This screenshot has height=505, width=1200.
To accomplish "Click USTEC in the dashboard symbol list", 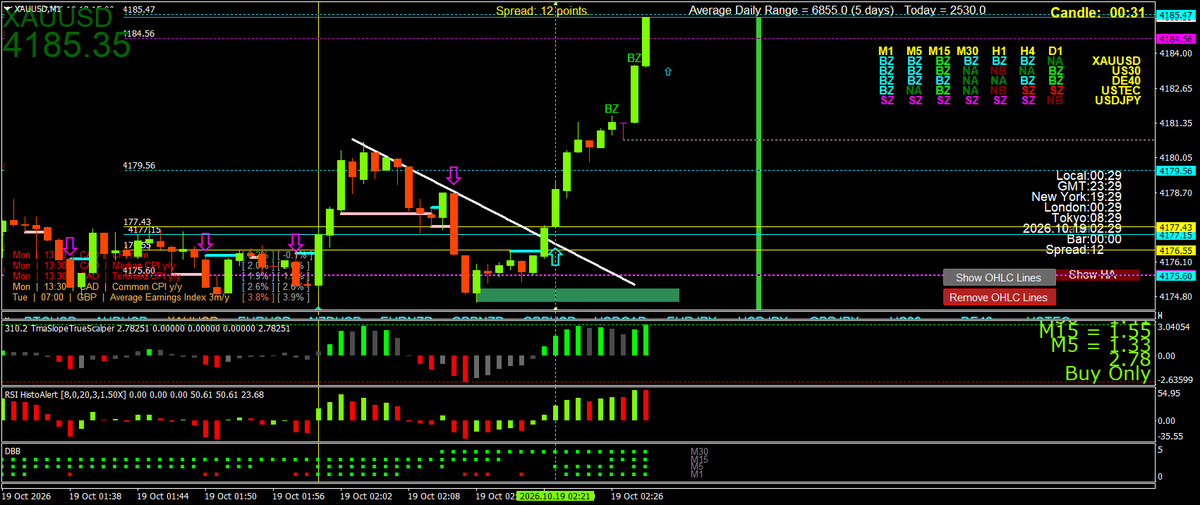I will coord(1123,90).
